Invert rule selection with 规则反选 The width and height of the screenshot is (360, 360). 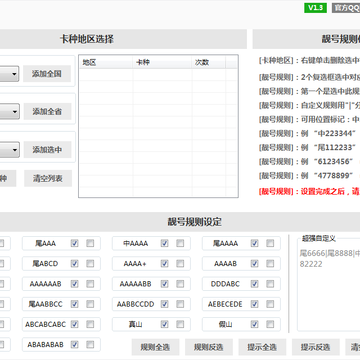point(209,347)
